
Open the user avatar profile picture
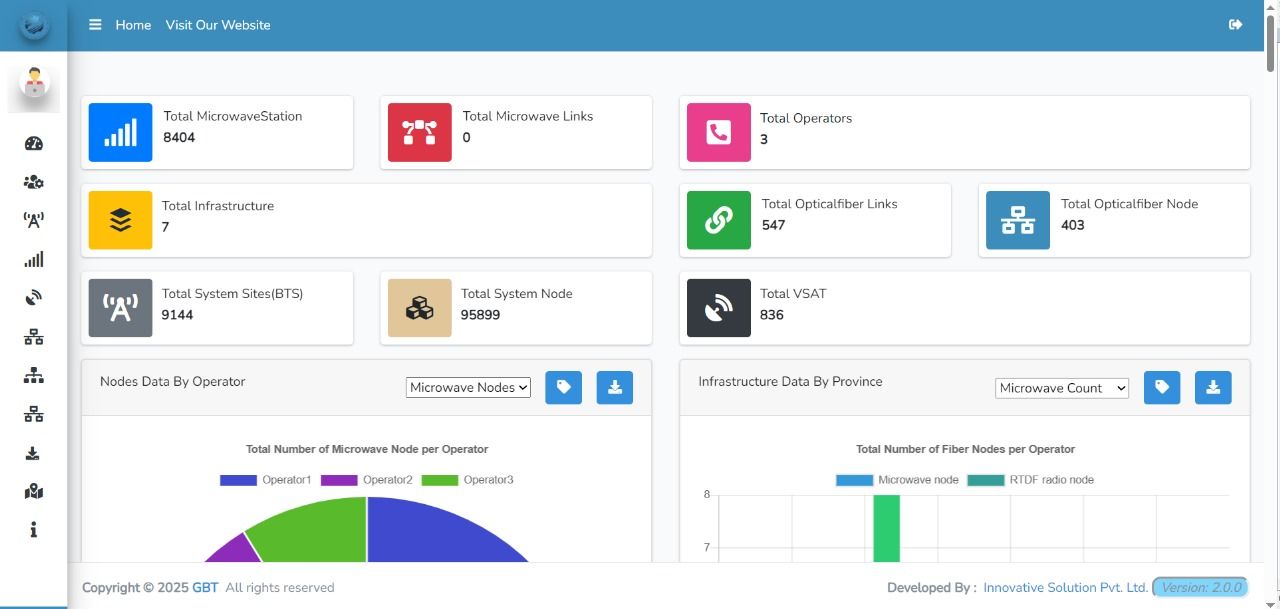pos(34,84)
